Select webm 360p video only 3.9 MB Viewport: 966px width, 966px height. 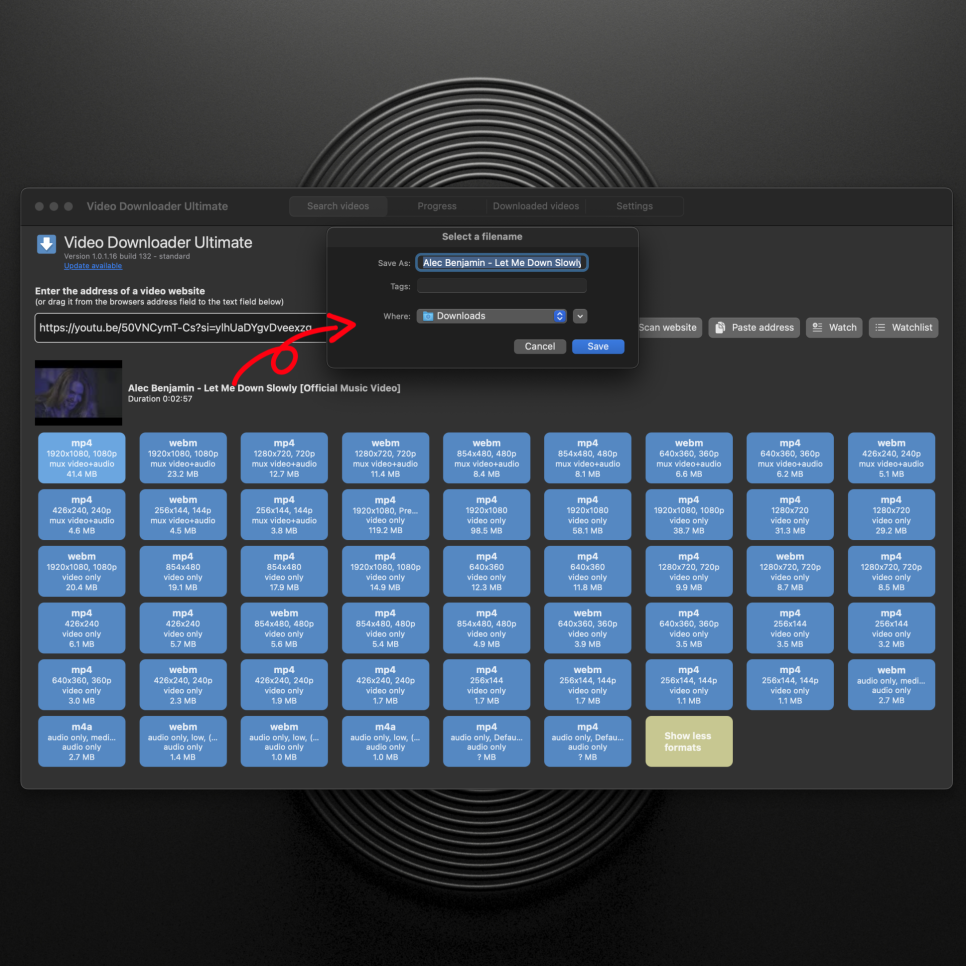point(587,628)
